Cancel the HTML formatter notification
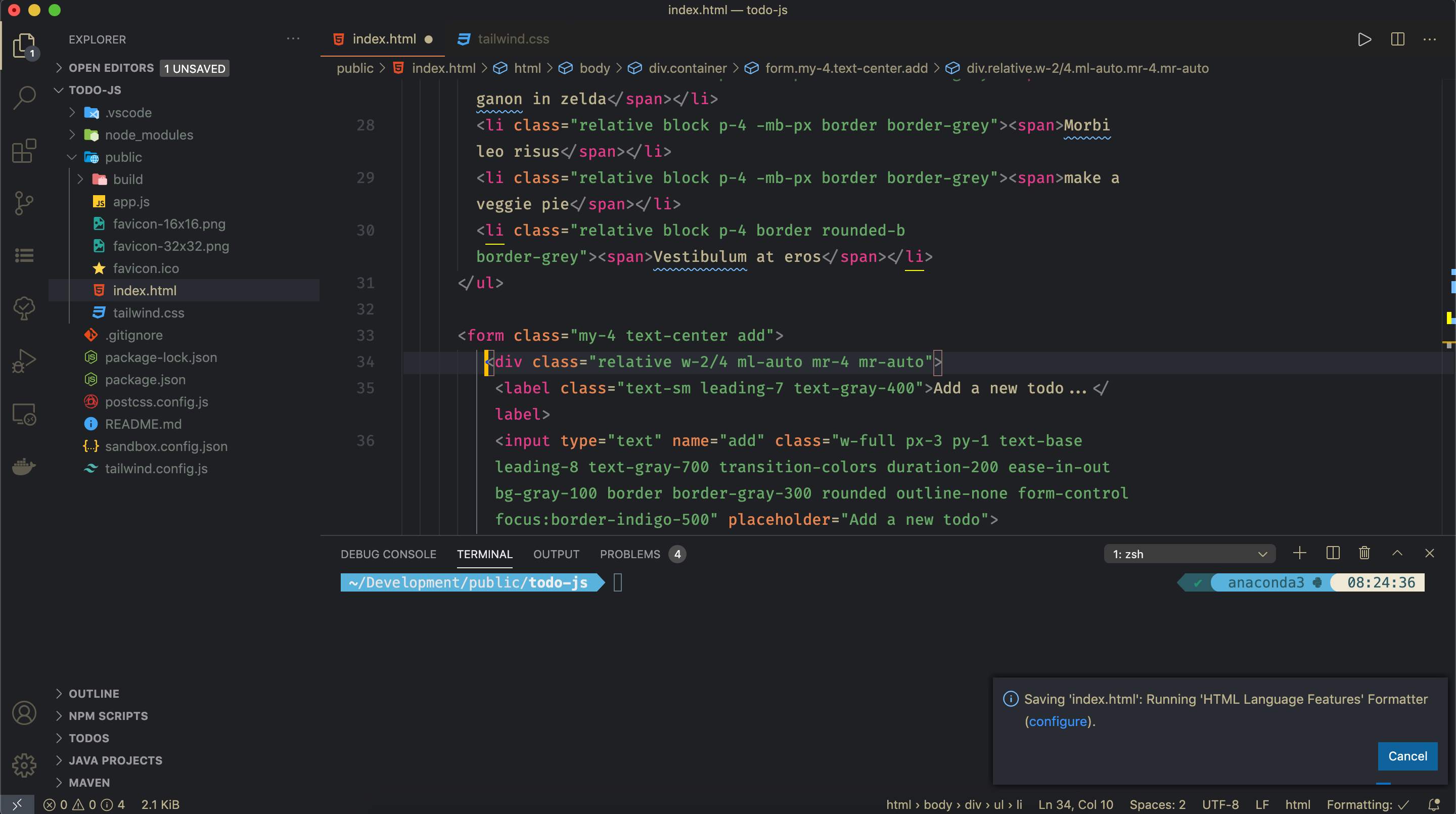The image size is (1456, 814). point(1407,756)
